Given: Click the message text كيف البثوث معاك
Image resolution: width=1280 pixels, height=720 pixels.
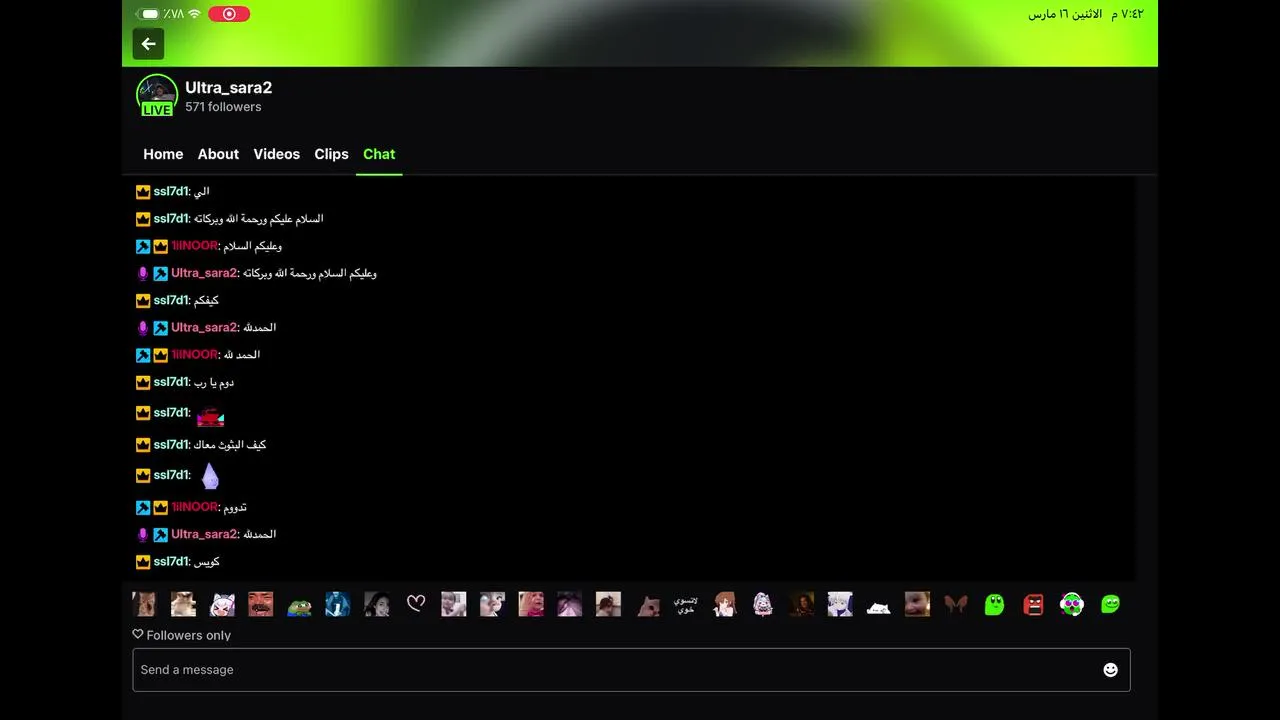Looking at the screenshot, I should click(229, 445).
